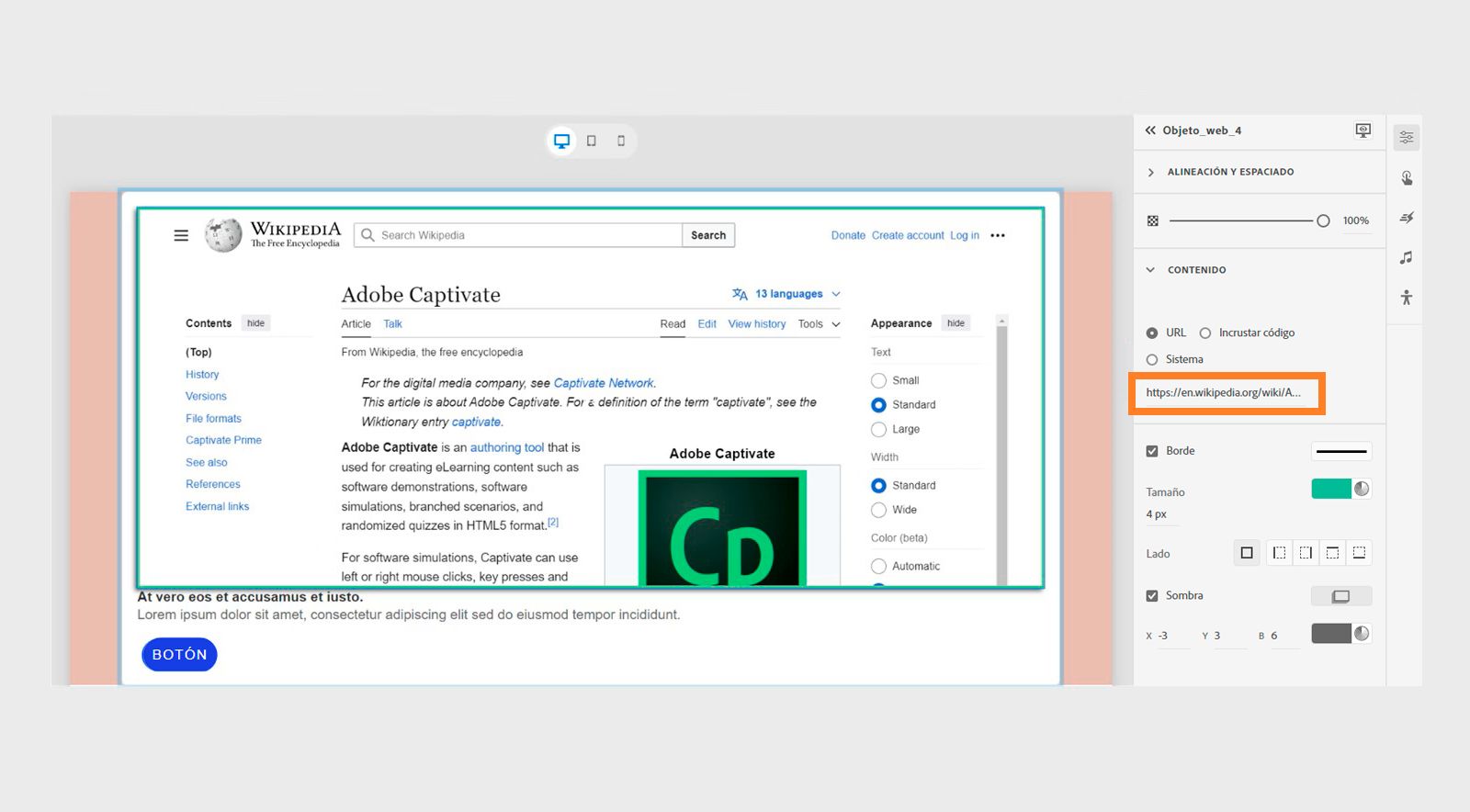Switch to tablet preview device icon
1470x812 pixels.
coord(592,141)
